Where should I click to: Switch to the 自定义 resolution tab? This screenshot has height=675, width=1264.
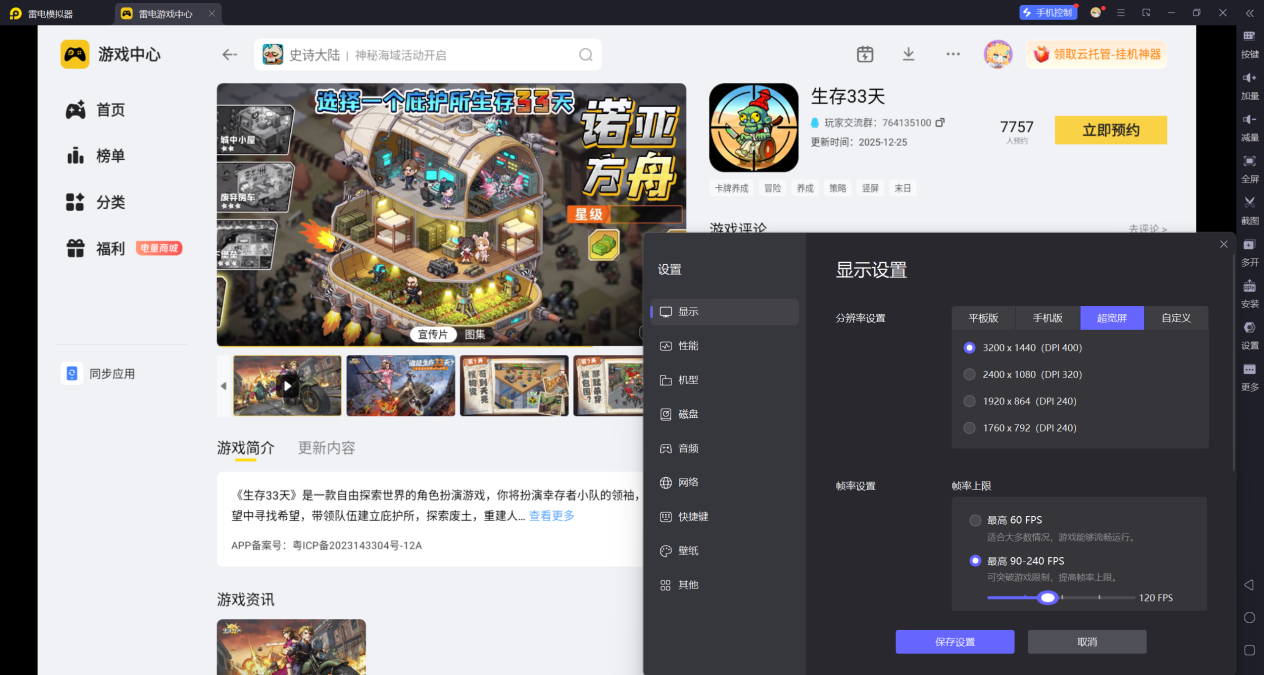tap(1176, 318)
